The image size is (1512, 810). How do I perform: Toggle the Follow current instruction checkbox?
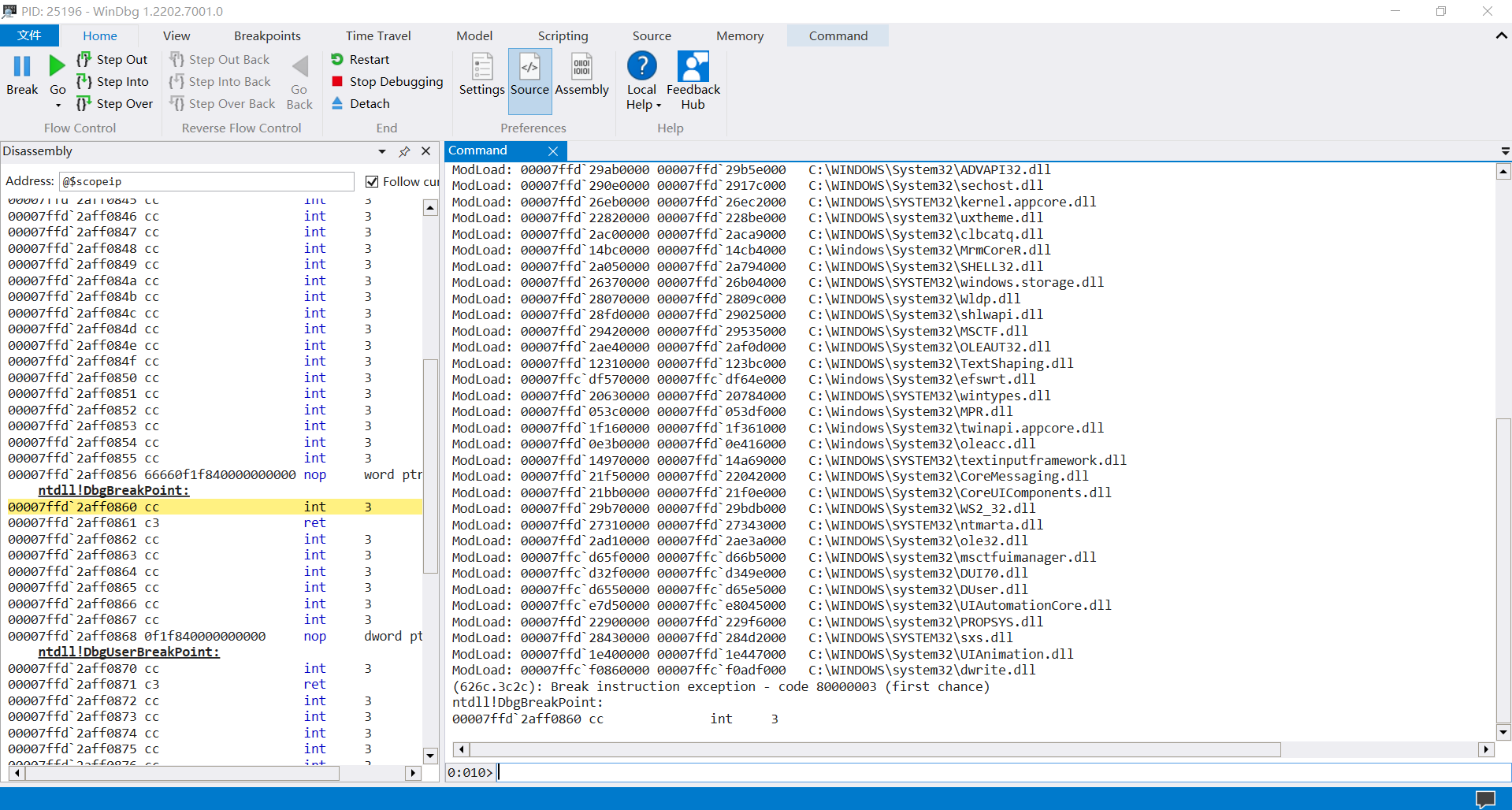click(372, 182)
